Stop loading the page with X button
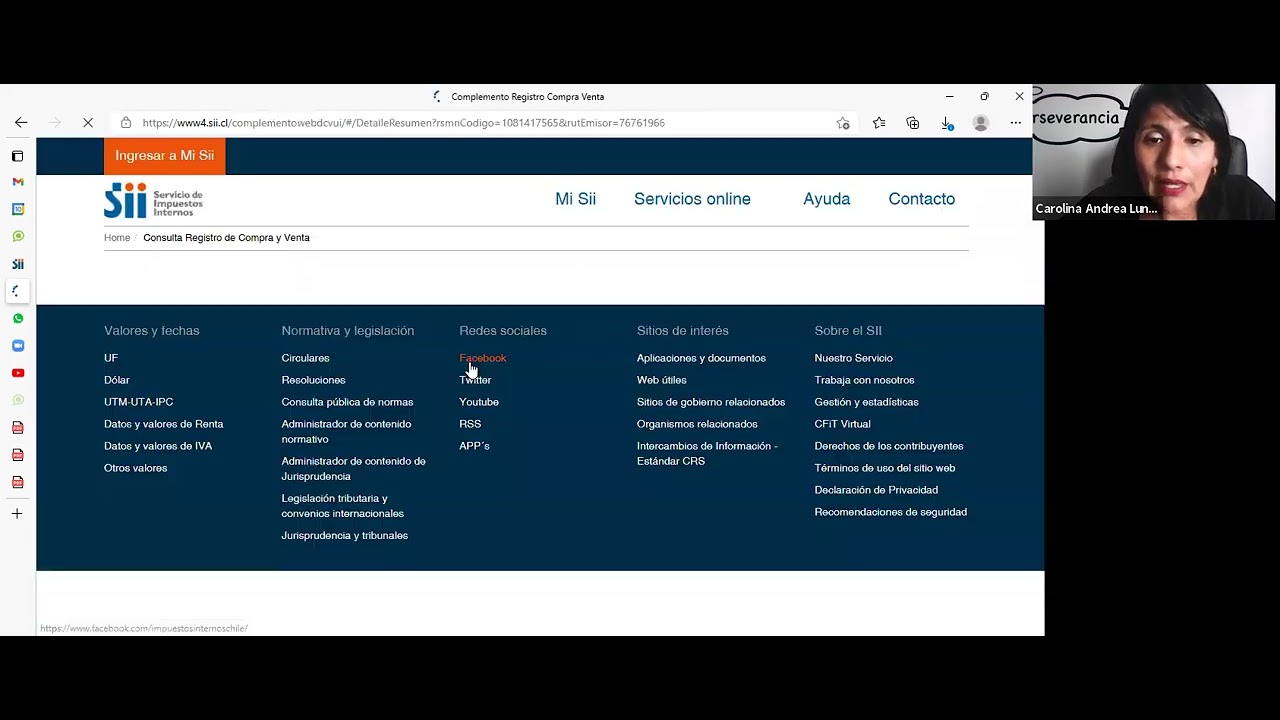The height and width of the screenshot is (720, 1280). [x=88, y=122]
